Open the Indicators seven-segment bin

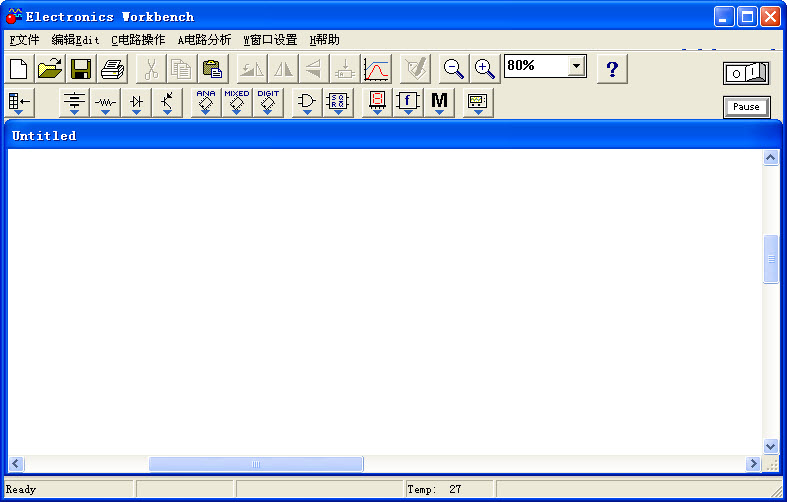[377, 103]
